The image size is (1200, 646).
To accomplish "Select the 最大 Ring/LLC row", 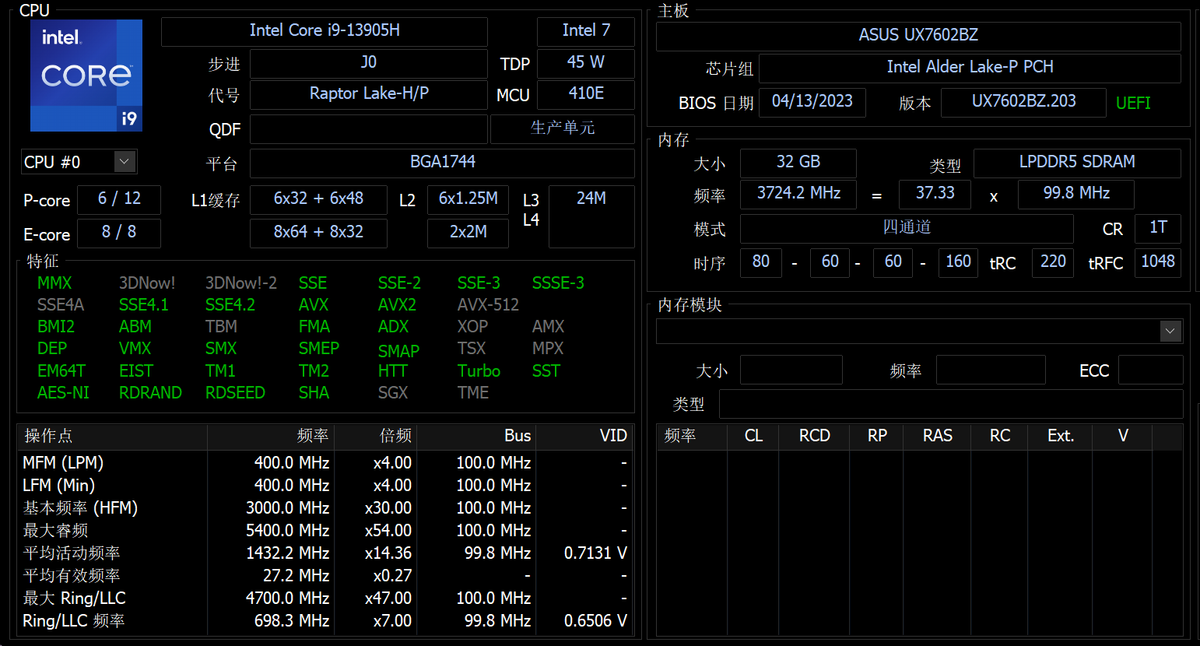I will click(325, 598).
